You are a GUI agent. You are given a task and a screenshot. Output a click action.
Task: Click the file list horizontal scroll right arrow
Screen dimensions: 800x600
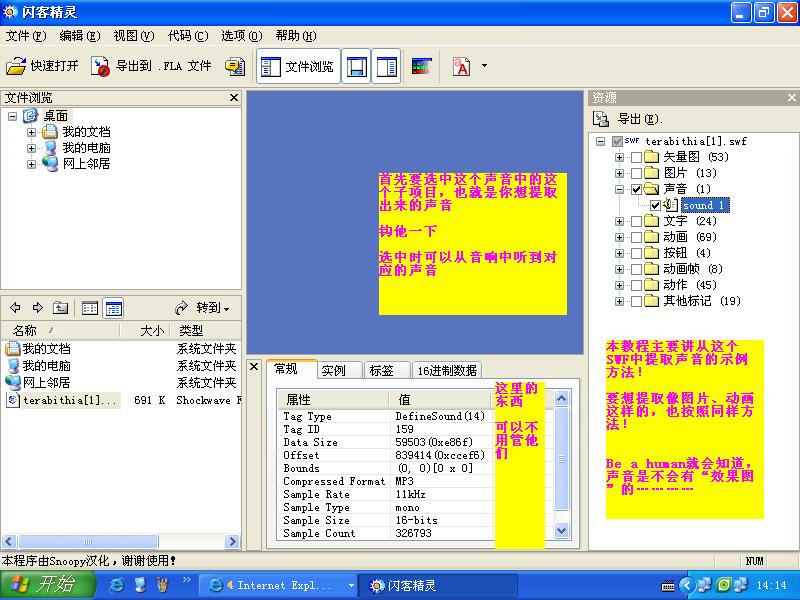232,541
